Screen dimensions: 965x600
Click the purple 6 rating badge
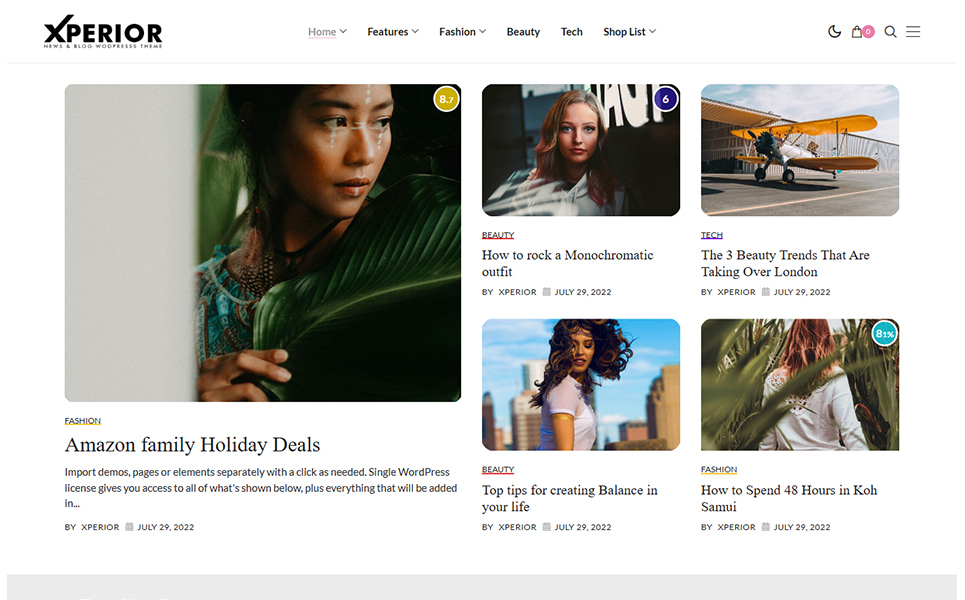tap(666, 99)
